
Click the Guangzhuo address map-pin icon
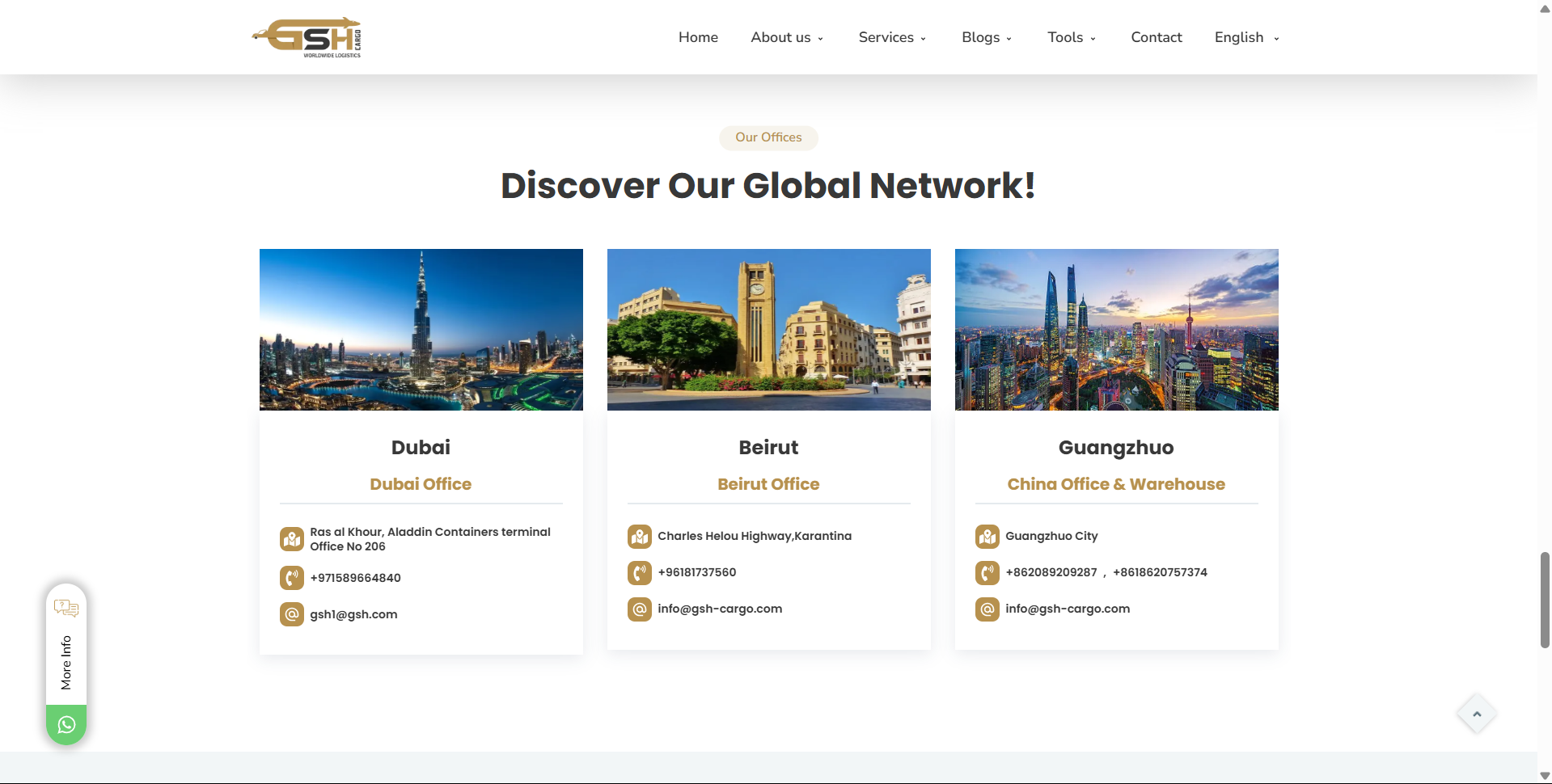pyautogui.click(x=987, y=537)
